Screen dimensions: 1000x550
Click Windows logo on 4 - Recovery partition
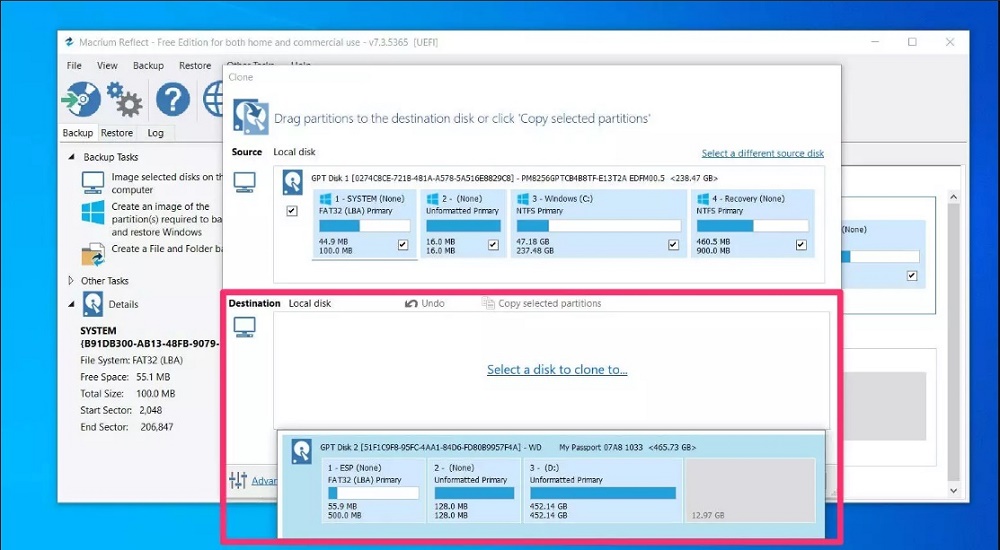[703, 199]
